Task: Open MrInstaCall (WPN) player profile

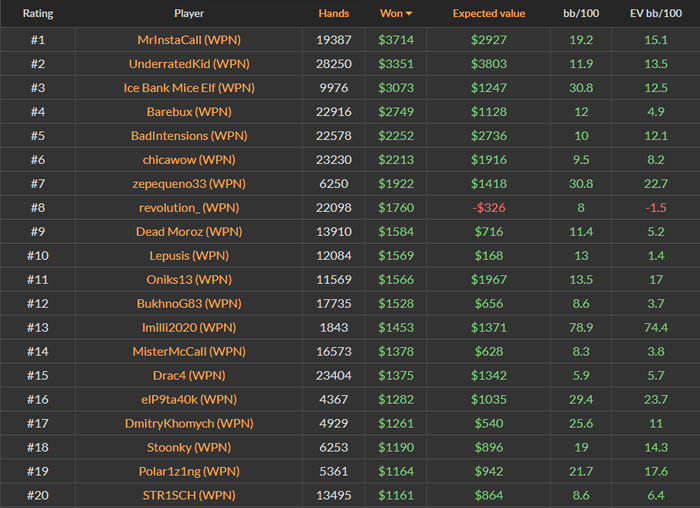Action: coord(188,40)
